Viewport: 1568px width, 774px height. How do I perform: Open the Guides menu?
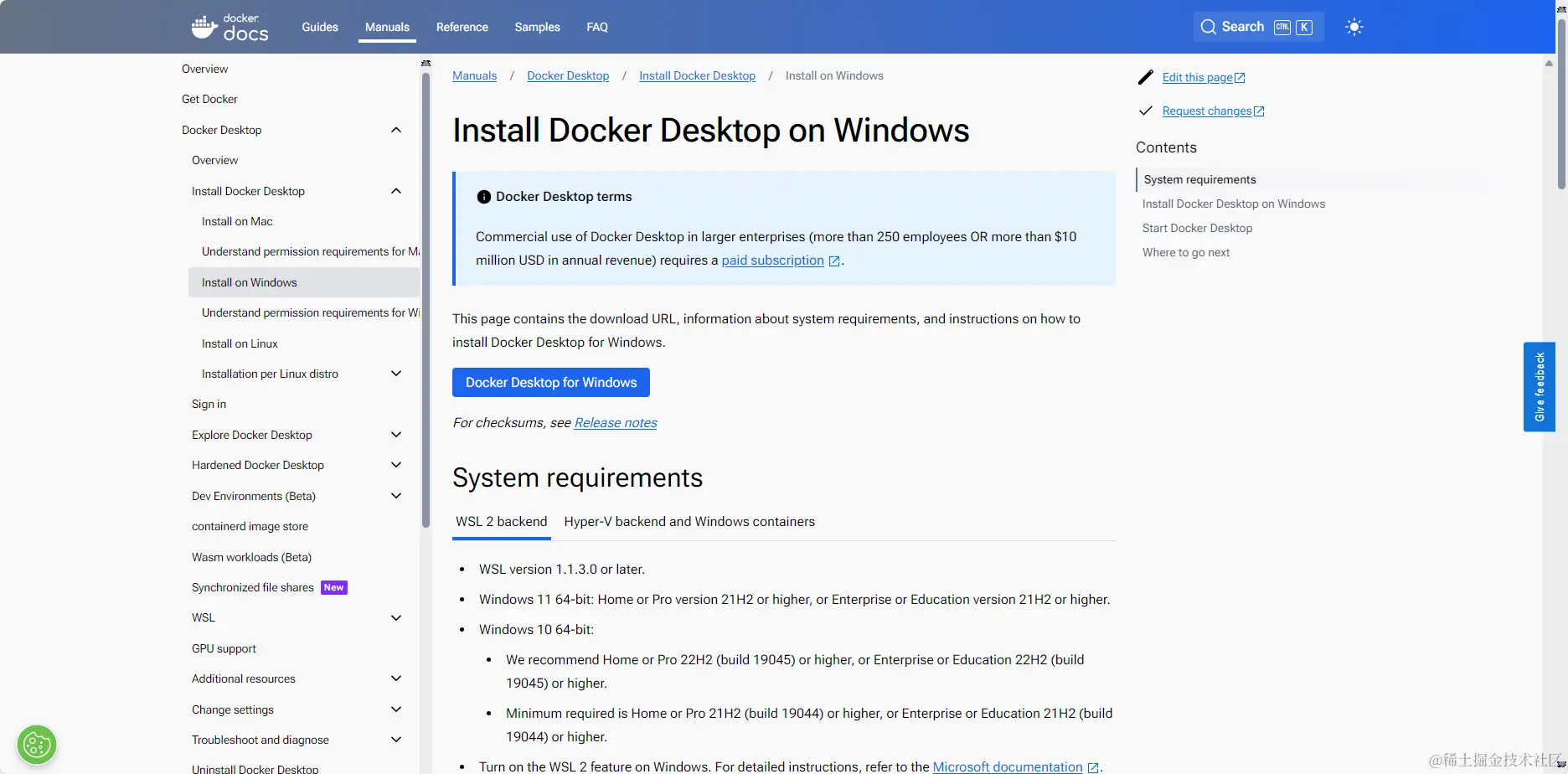320,27
